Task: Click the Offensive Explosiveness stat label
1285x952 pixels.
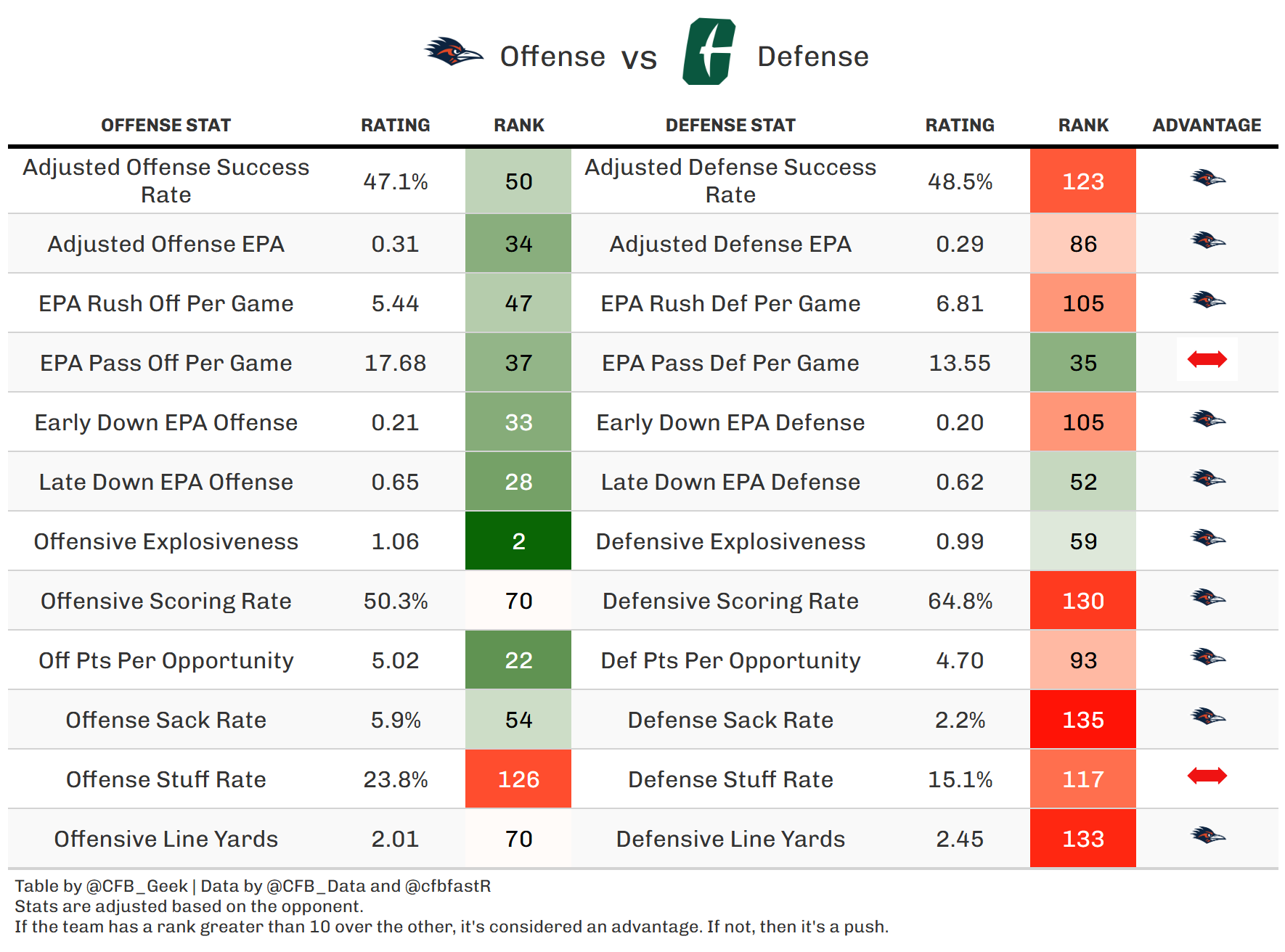Action: point(166,541)
